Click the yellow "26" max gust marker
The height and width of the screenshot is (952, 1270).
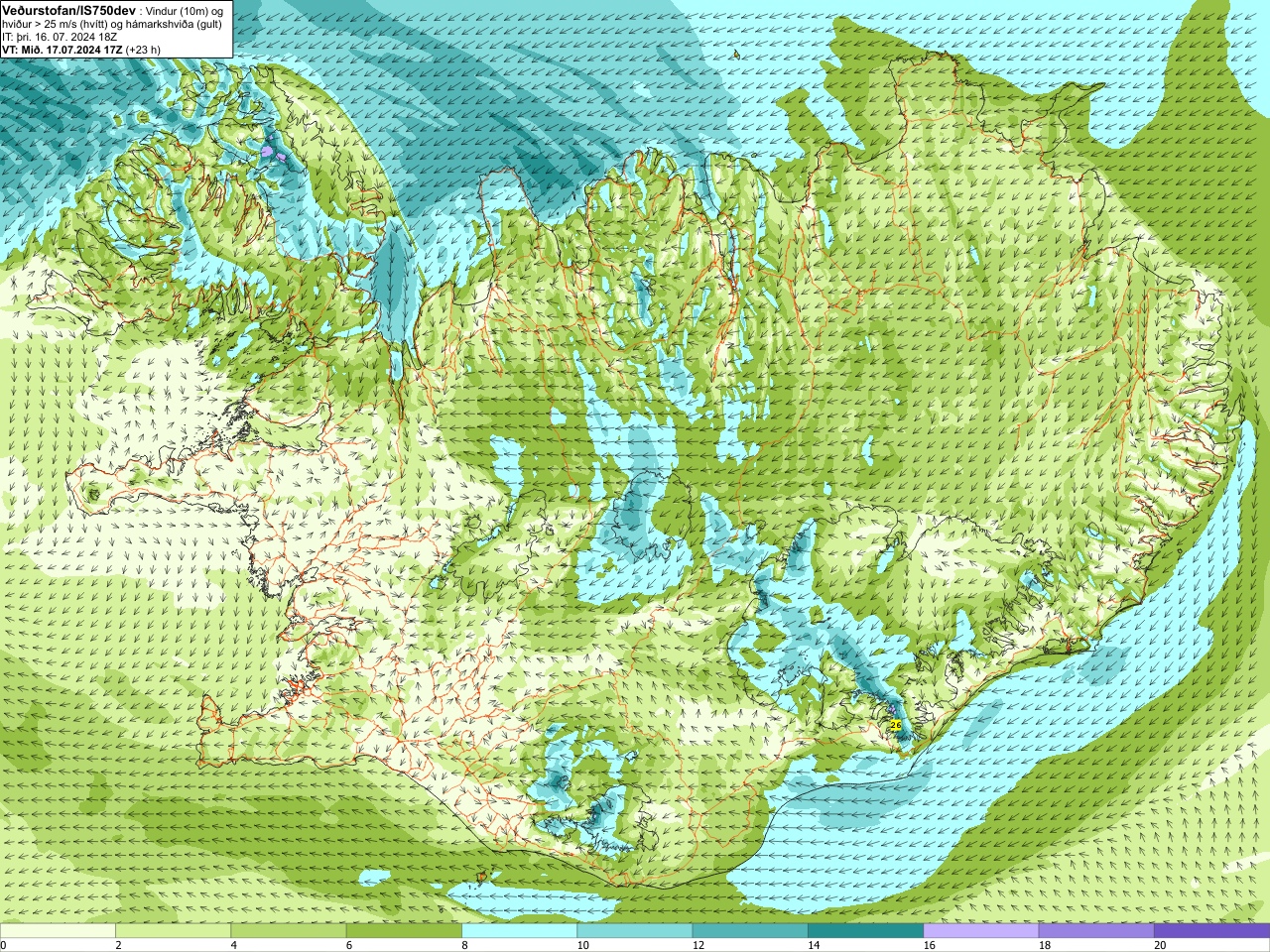pos(896,726)
